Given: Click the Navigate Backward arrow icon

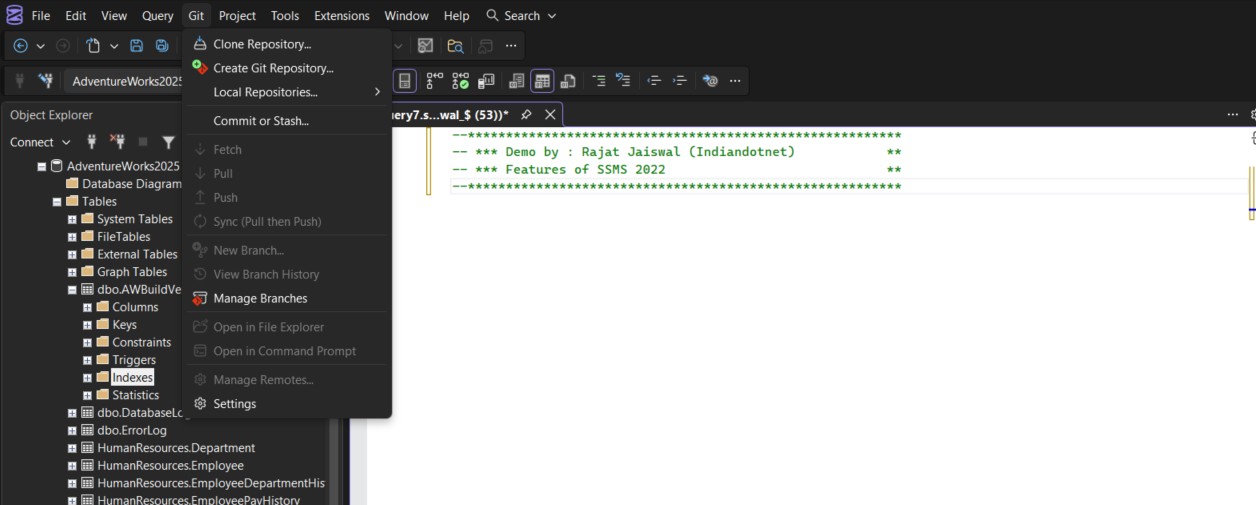Looking at the screenshot, I should click(20, 46).
